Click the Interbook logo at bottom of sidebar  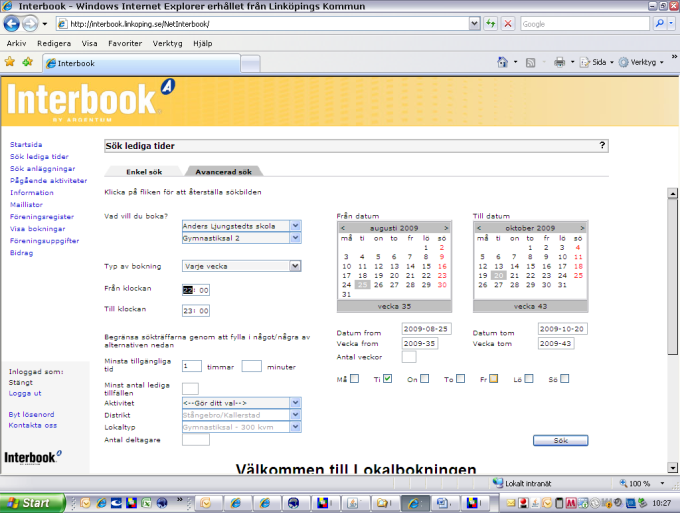tap(33, 457)
